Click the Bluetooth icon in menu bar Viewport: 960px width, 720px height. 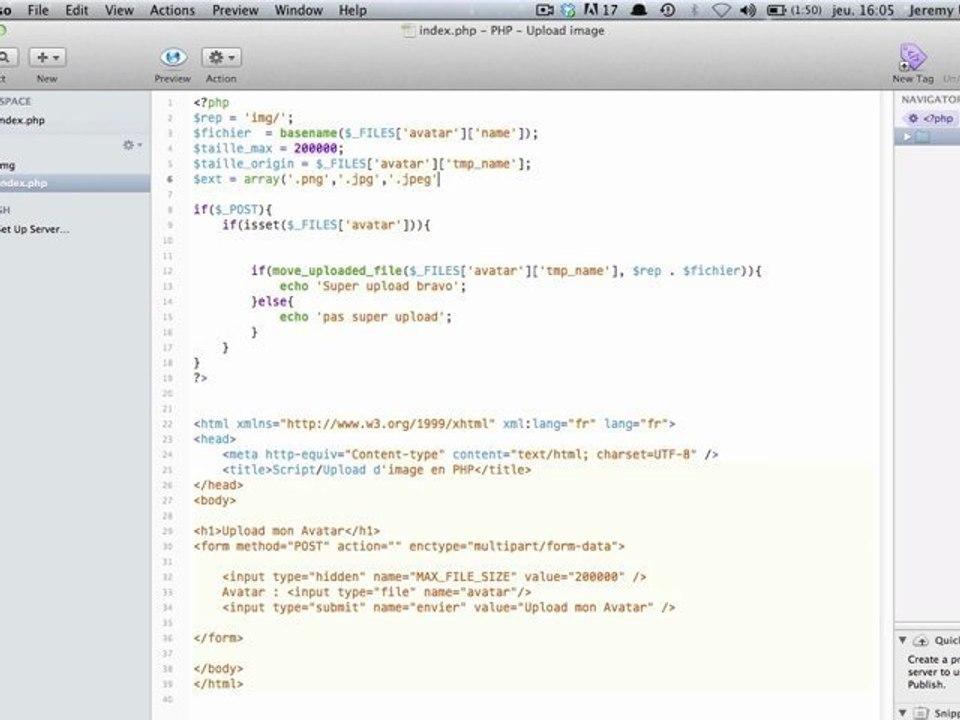pos(694,10)
